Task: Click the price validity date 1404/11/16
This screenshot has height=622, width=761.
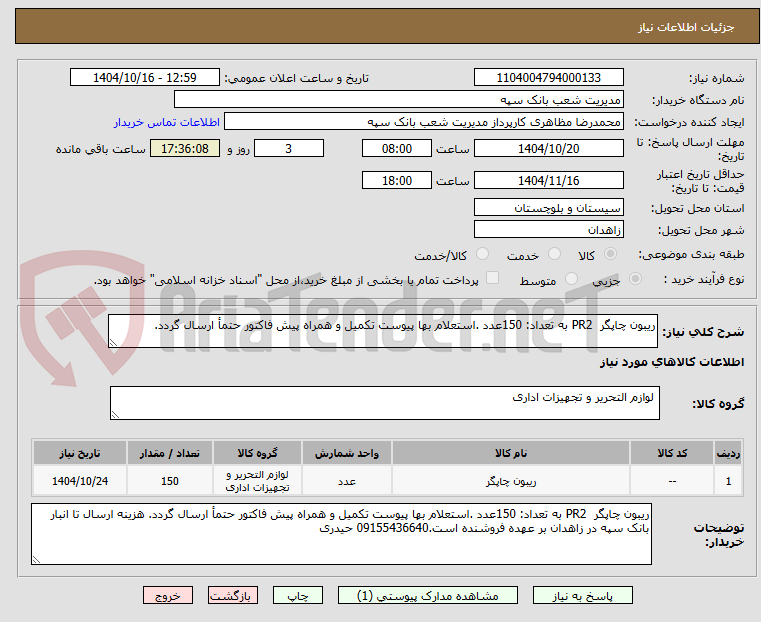Action: [x=548, y=180]
